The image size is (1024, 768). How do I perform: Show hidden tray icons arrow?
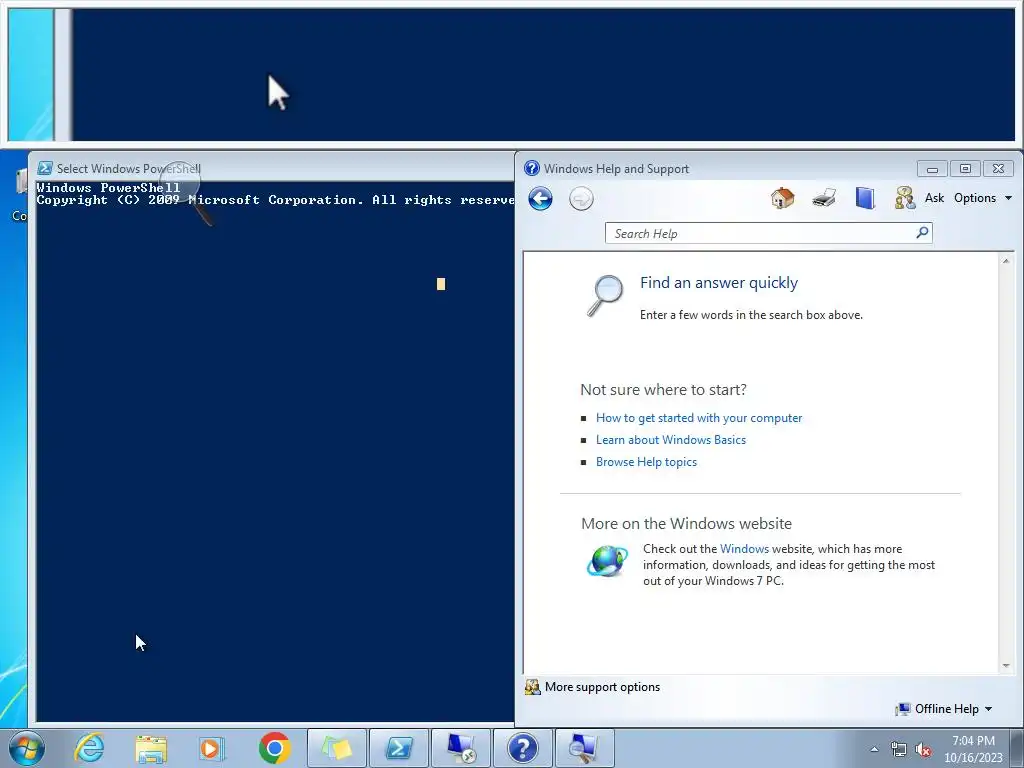pos(874,749)
